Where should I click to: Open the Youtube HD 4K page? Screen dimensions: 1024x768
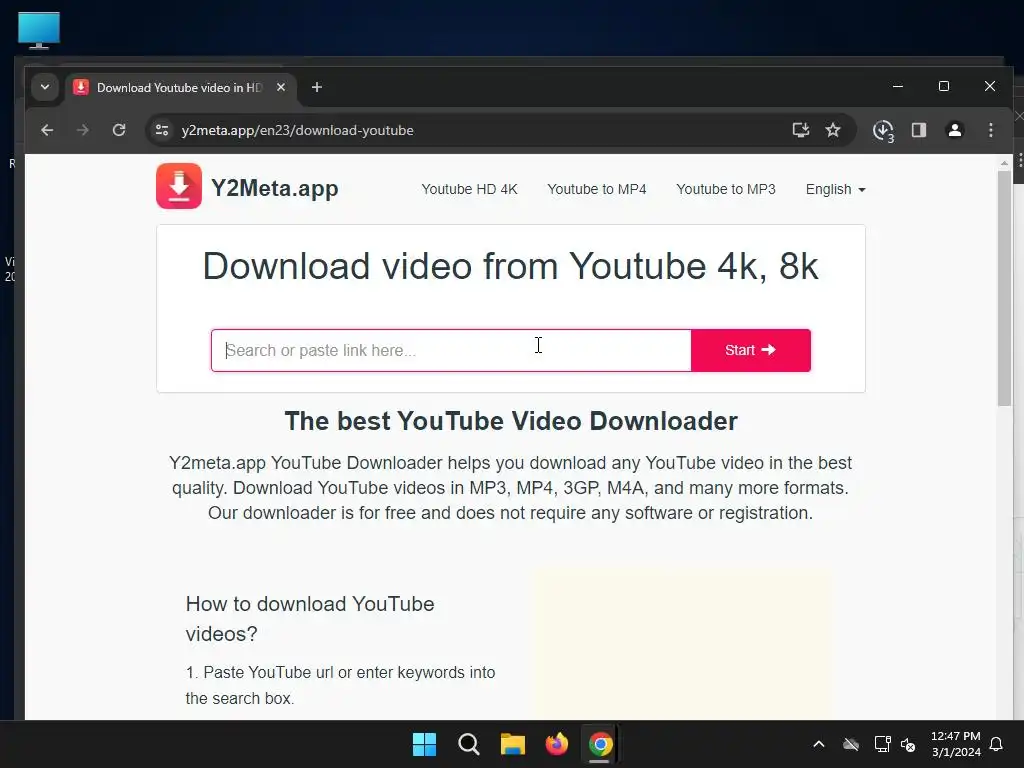(469, 189)
